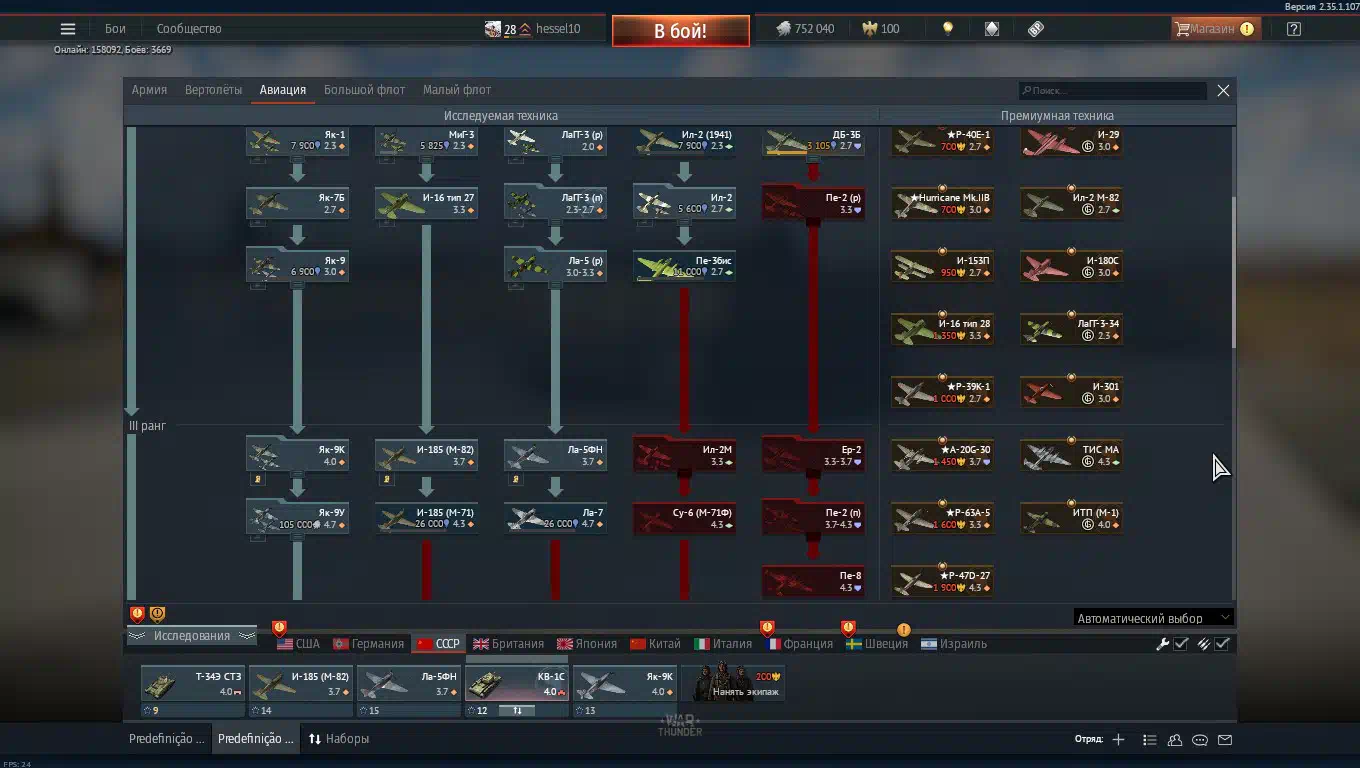Click the plus icon to create squad

point(1118,740)
